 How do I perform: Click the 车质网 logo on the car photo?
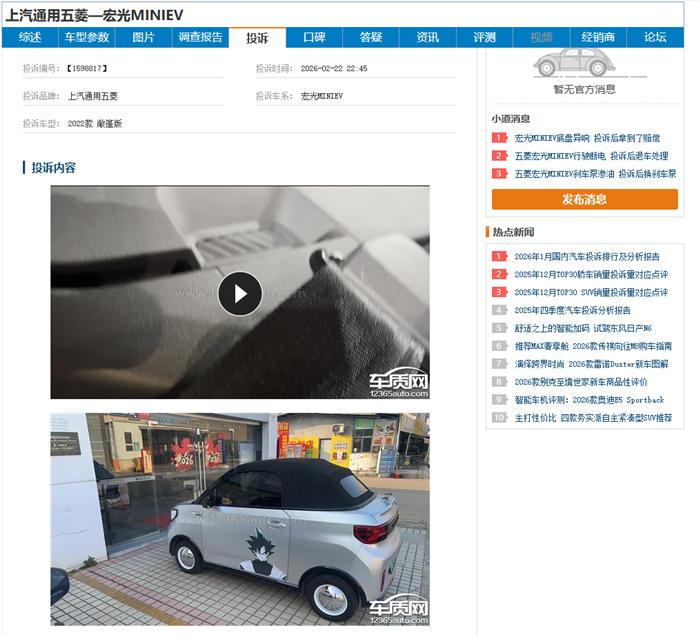point(397,610)
